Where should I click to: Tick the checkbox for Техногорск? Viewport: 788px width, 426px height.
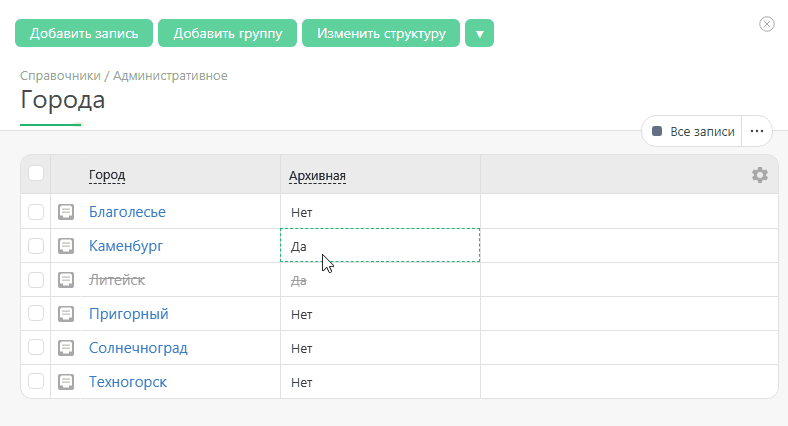(36, 382)
